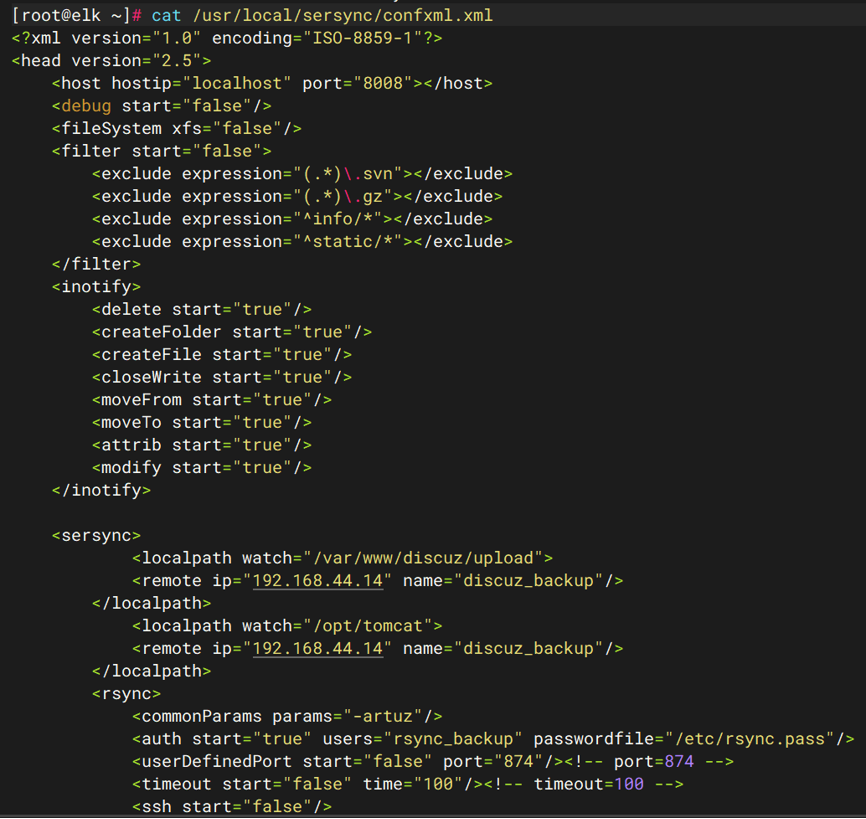Click the fileSystem xfs="false" line

click(177, 129)
